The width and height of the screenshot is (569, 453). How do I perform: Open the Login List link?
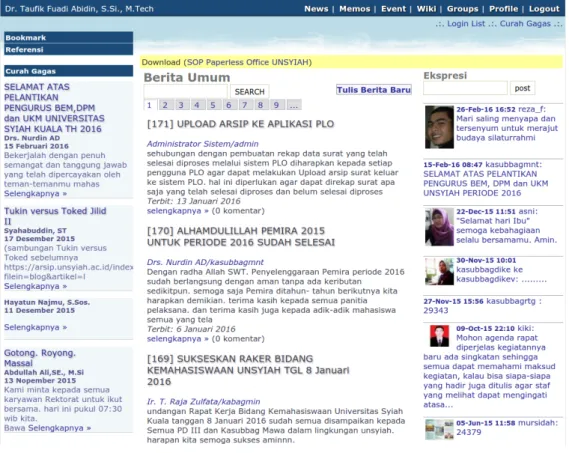(x=466, y=24)
